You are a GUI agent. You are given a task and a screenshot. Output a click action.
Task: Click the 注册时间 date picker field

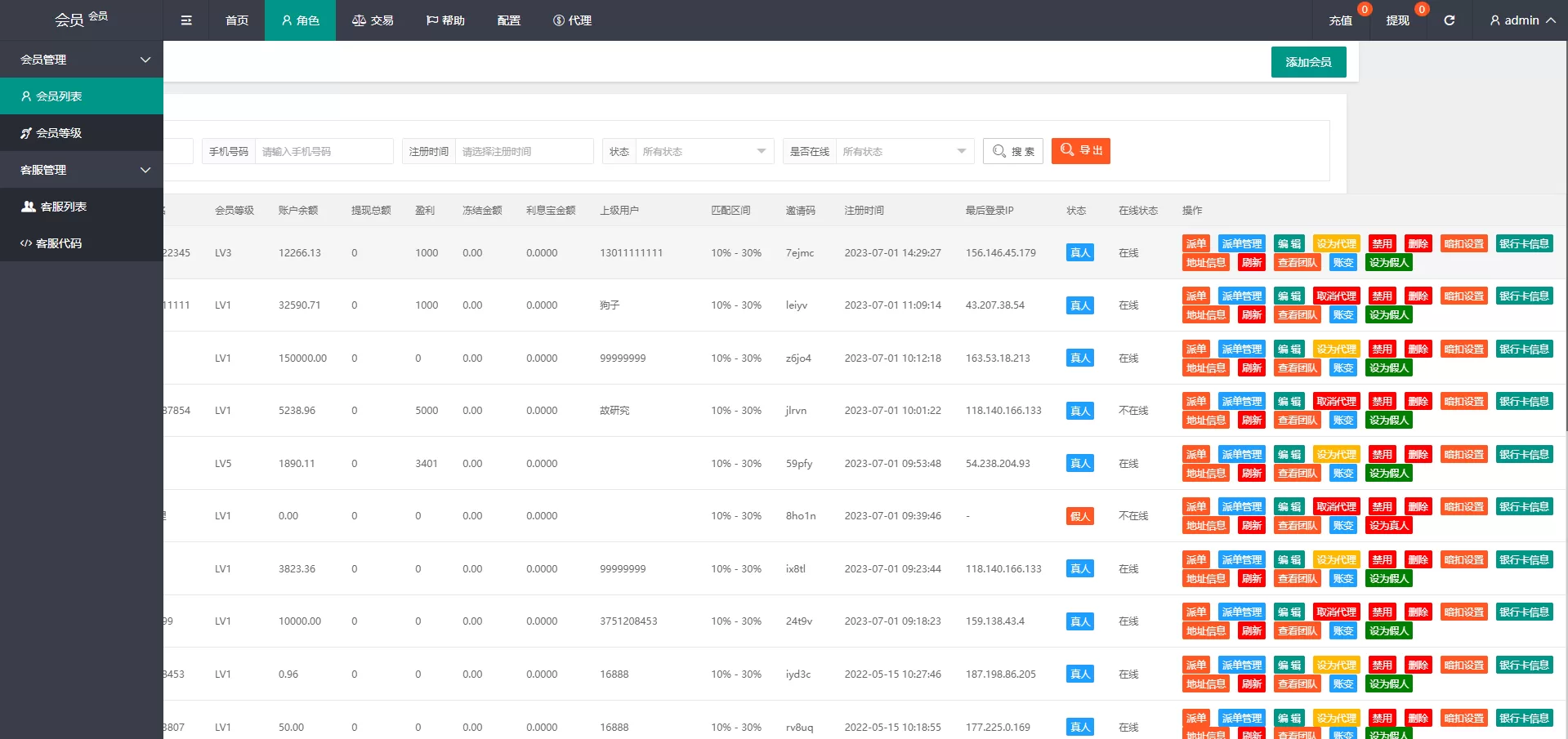[524, 151]
